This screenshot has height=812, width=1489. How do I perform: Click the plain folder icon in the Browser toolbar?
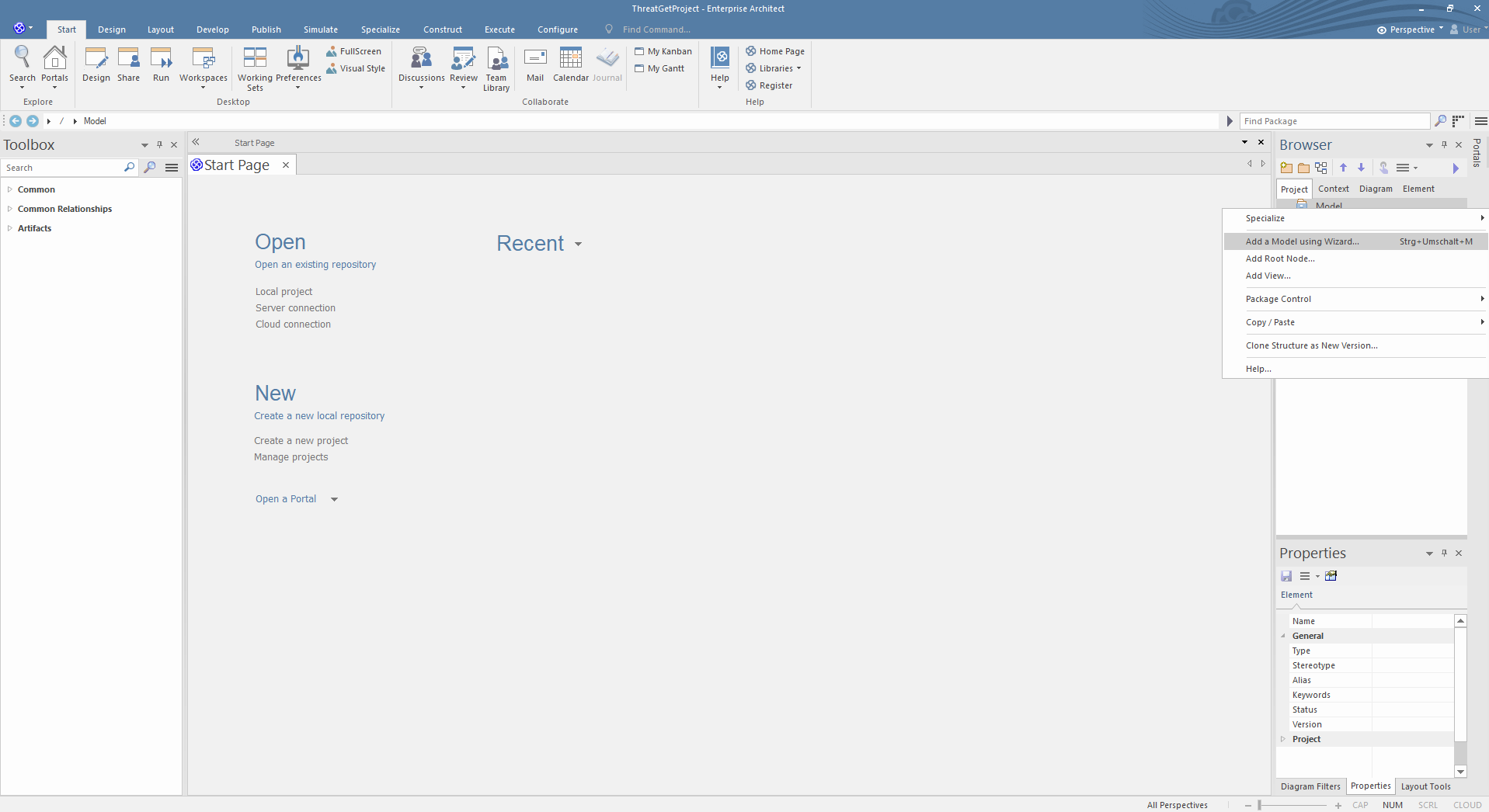(x=1303, y=168)
